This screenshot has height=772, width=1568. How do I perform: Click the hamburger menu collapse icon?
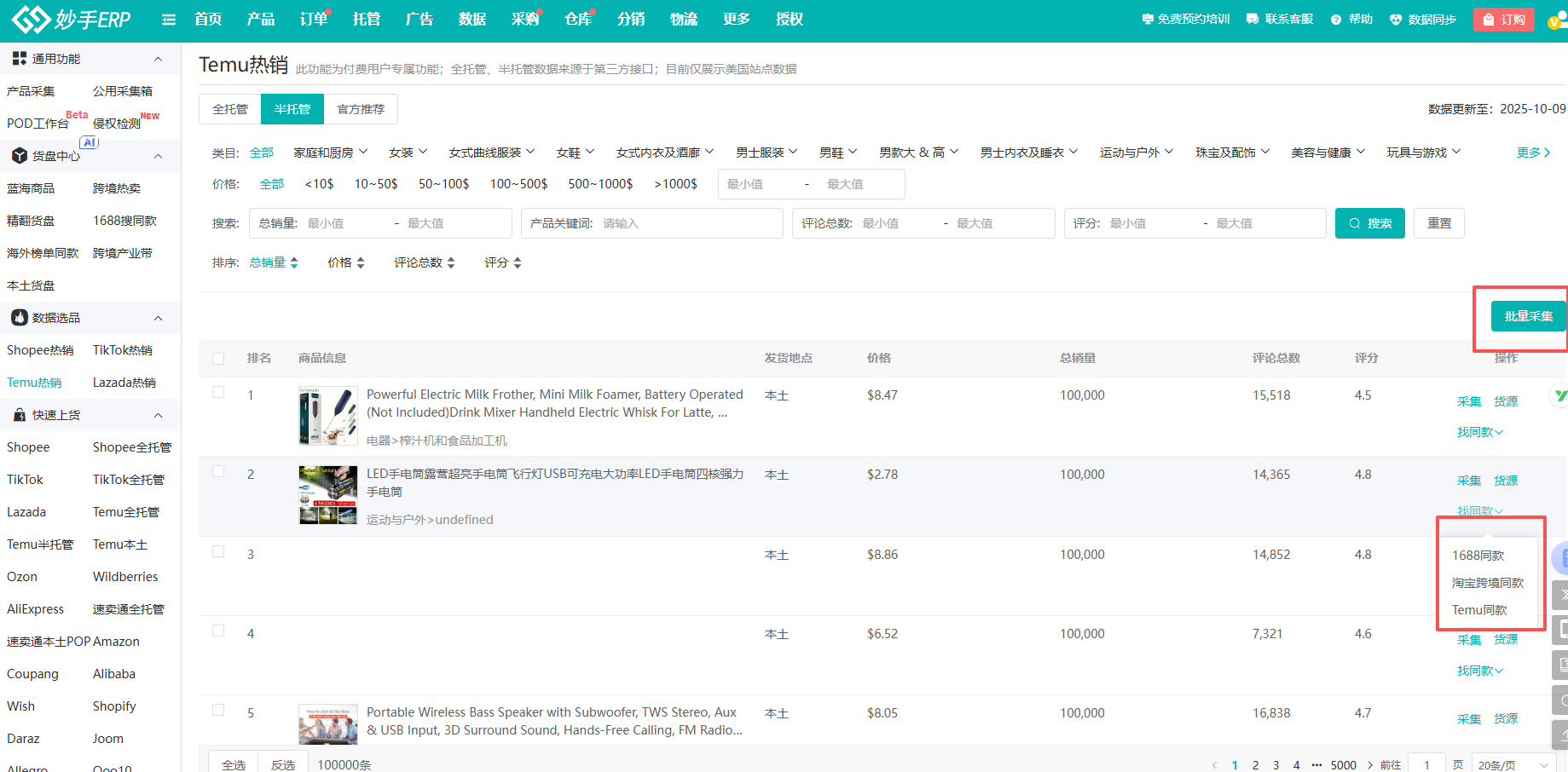click(169, 20)
